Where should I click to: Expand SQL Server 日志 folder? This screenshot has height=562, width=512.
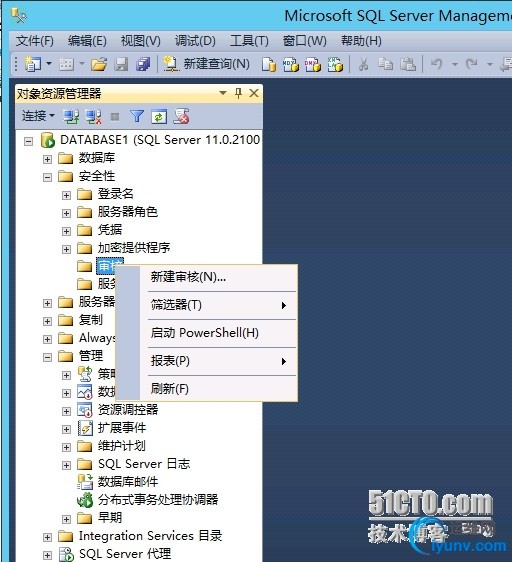click(x=66, y=465)
